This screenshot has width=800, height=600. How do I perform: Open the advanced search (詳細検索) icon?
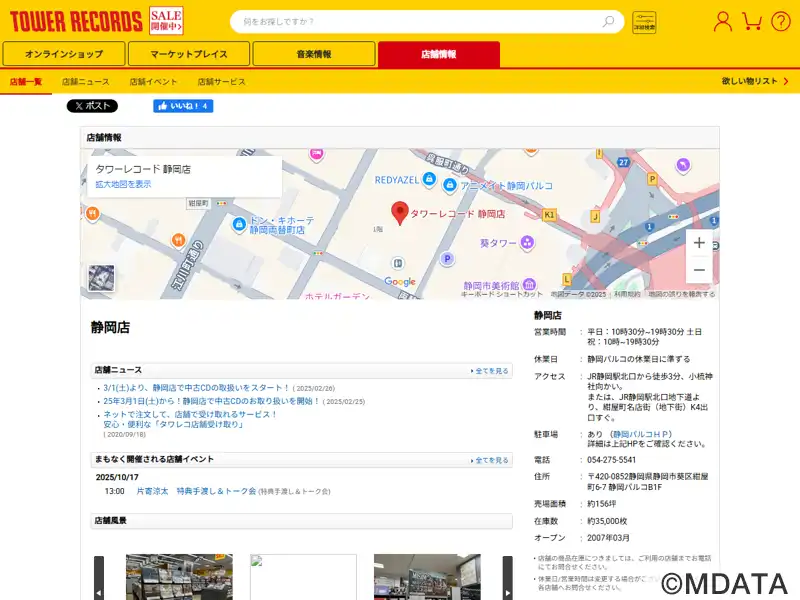pos(644,22)
